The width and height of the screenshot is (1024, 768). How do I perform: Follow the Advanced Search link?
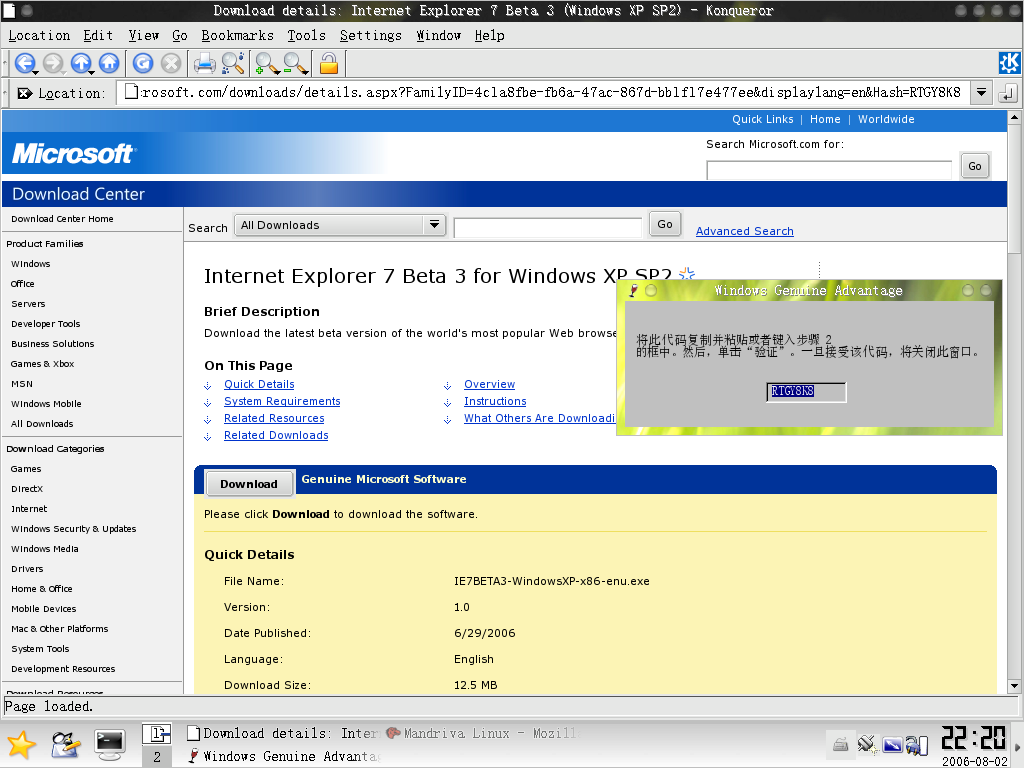click(744, 231)
